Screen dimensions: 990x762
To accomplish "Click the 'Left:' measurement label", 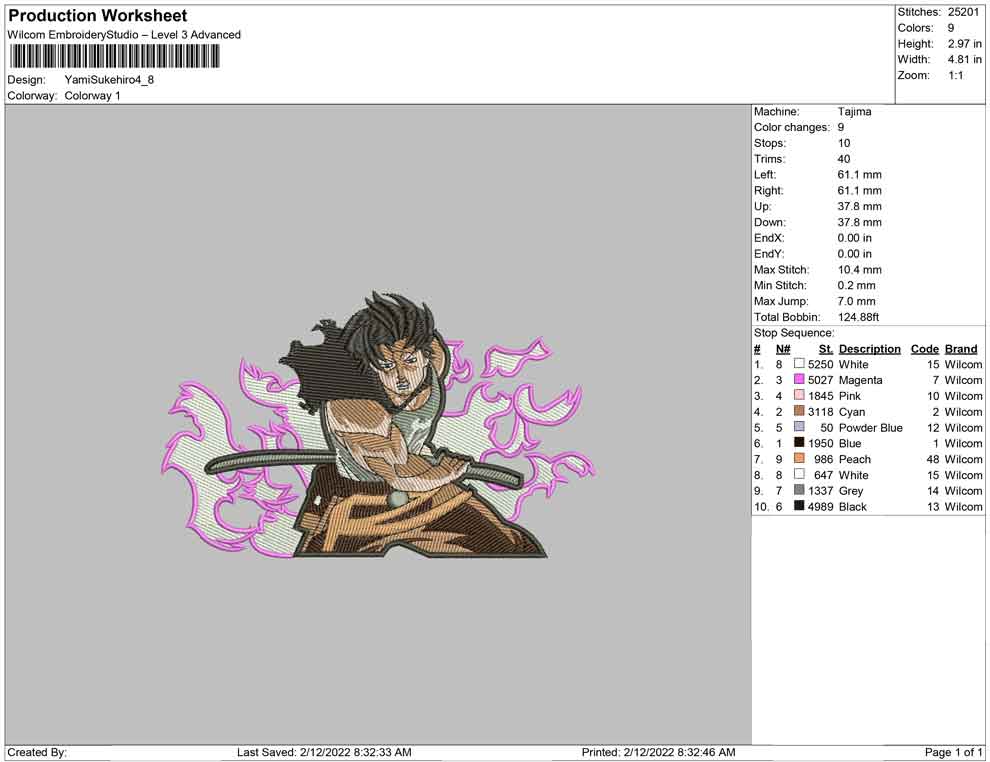I will [765, 175].
